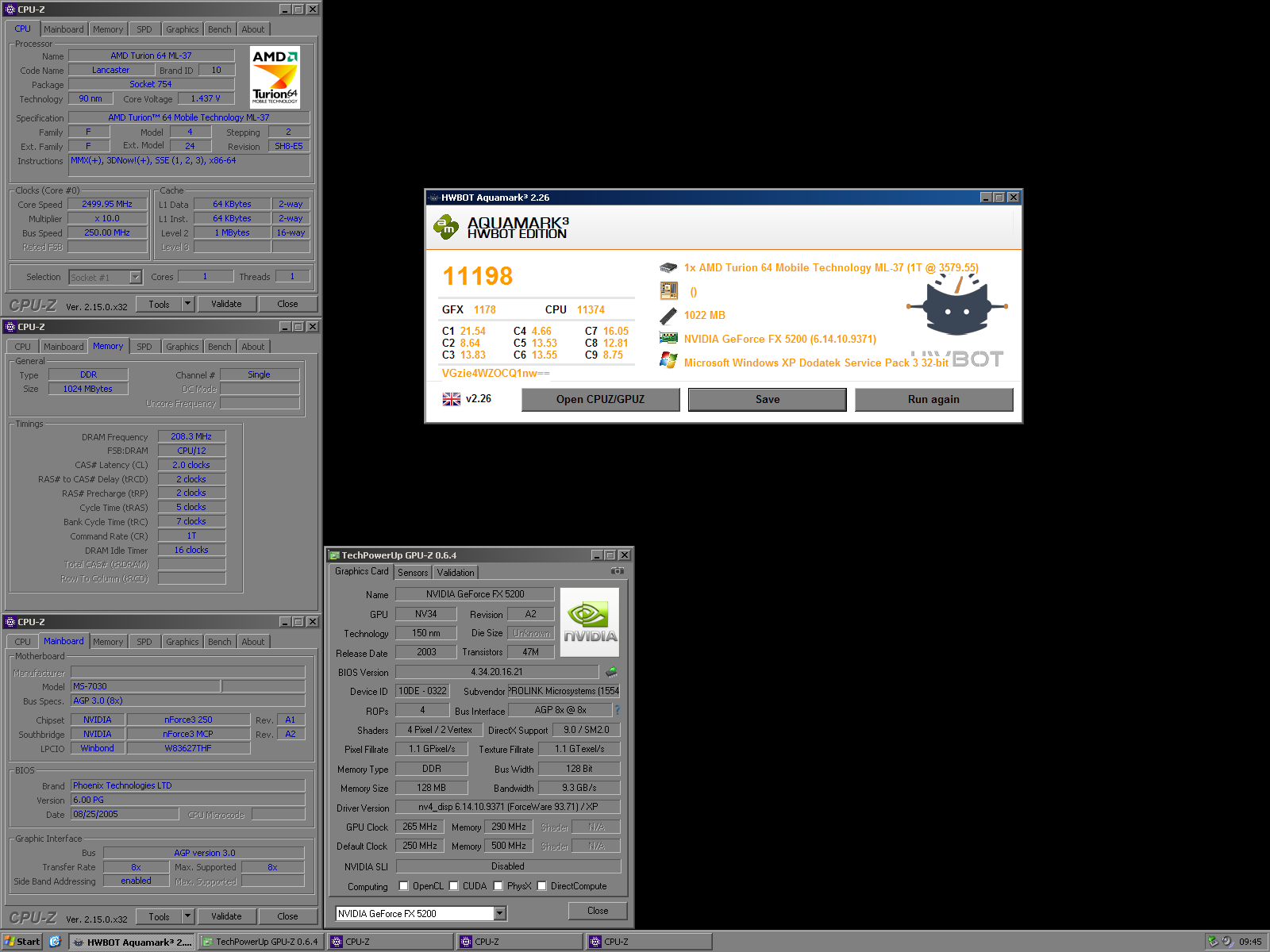Expand Tools dropdown arrow in CPU-Z mainboard window
The image size is (1270, 952).
(x=188, y=916)
